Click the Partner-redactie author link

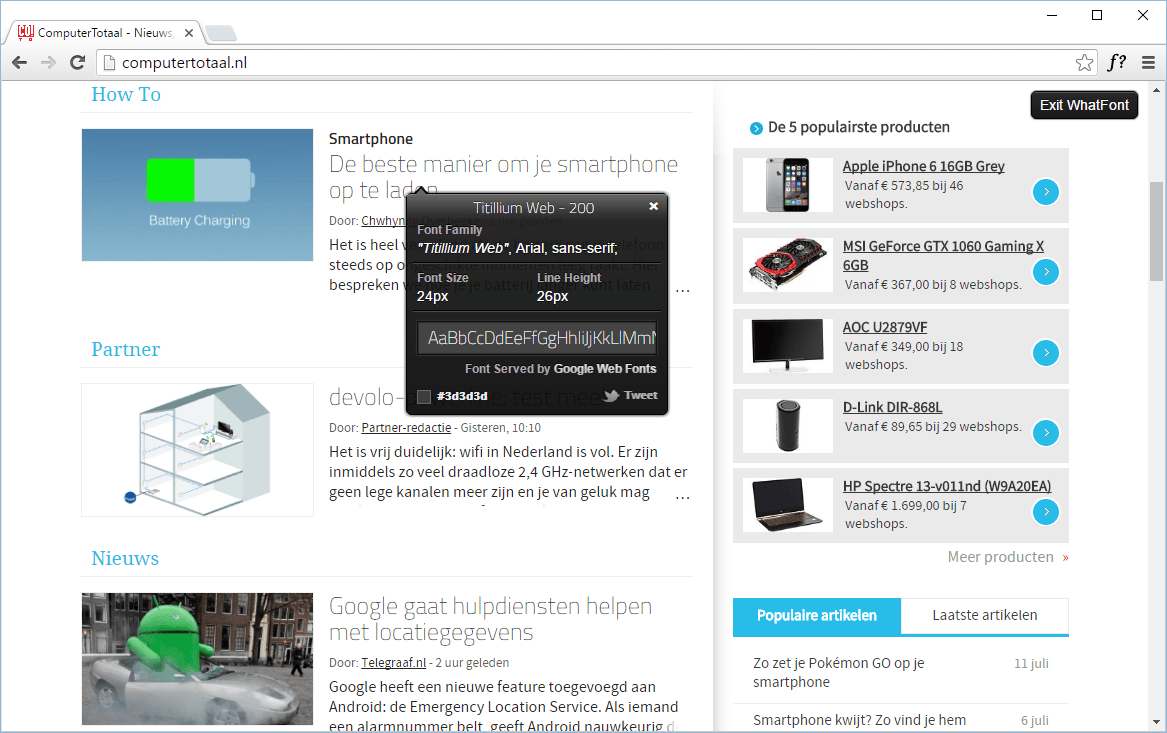pos(406,428)
